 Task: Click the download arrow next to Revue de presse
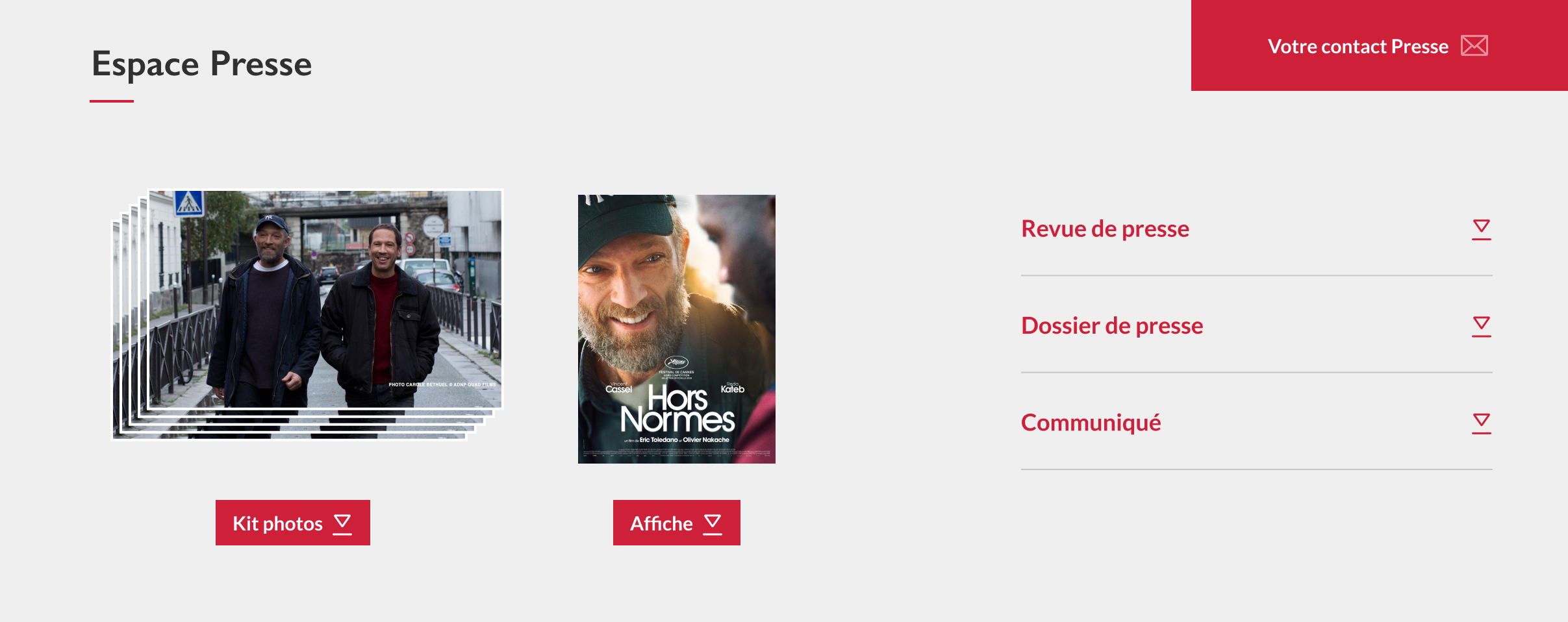(x=1481, y=229)
